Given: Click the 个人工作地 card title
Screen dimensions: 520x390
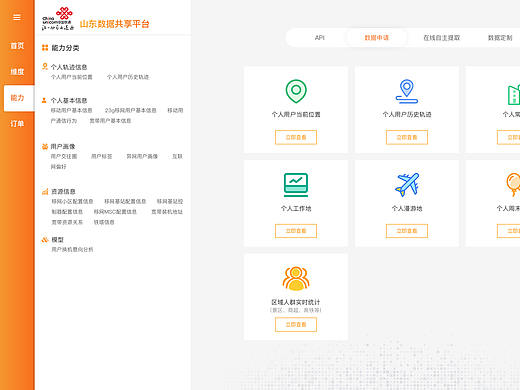Looking at the screenshot, I should pyautogui.click(x=296, y=208).
